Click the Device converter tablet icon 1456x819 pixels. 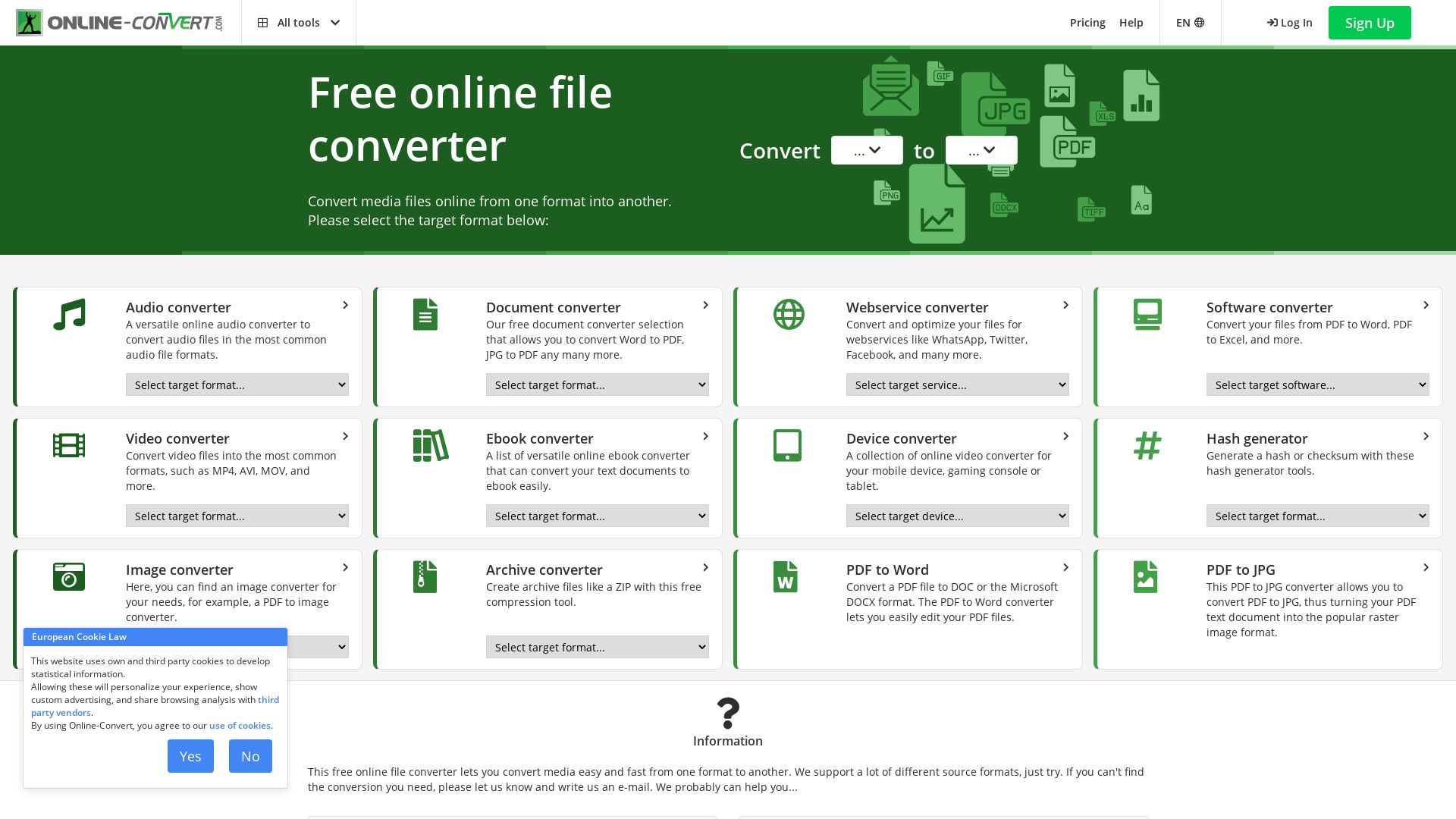pos(788,445)
